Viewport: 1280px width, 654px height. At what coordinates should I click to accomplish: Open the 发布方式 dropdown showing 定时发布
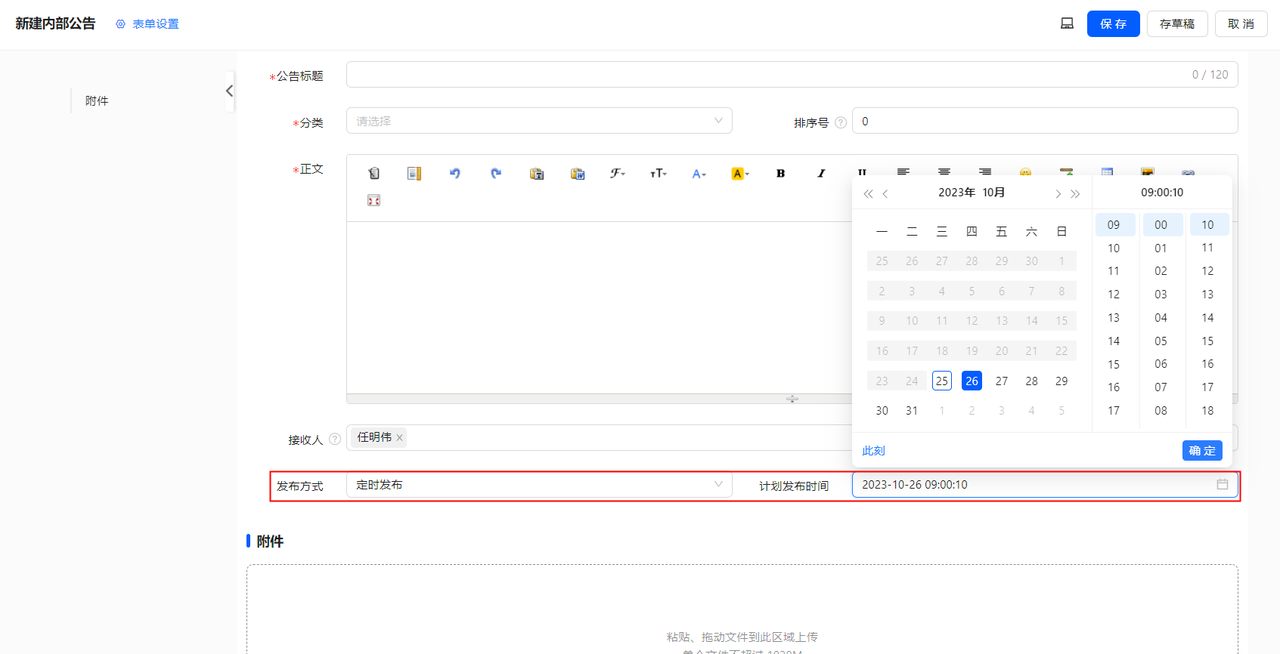point(539,484)
